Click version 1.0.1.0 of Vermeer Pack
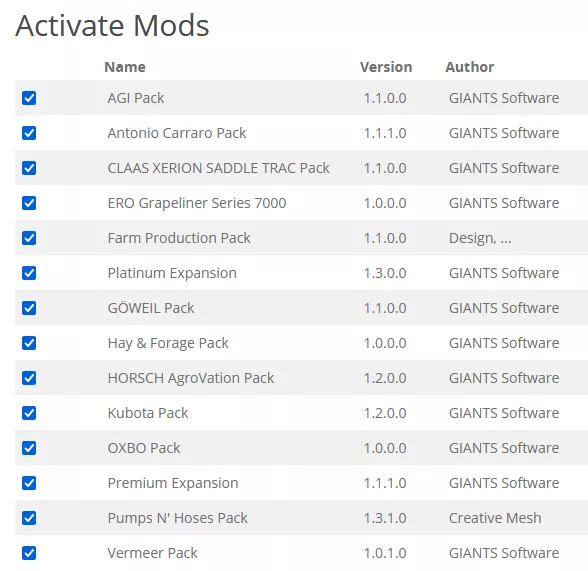Image resolution: width=588 pixels, height=571 pixels. pyautogui.click(x=385, y=553)
